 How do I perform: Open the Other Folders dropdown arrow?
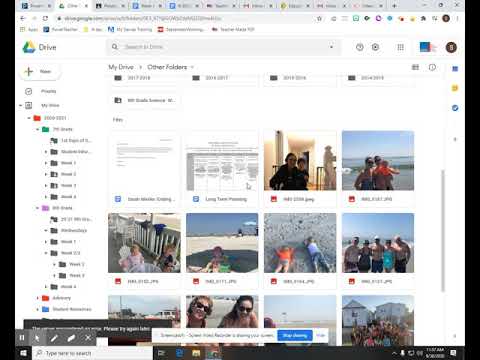pyautogui.click(x=192, y=67)
